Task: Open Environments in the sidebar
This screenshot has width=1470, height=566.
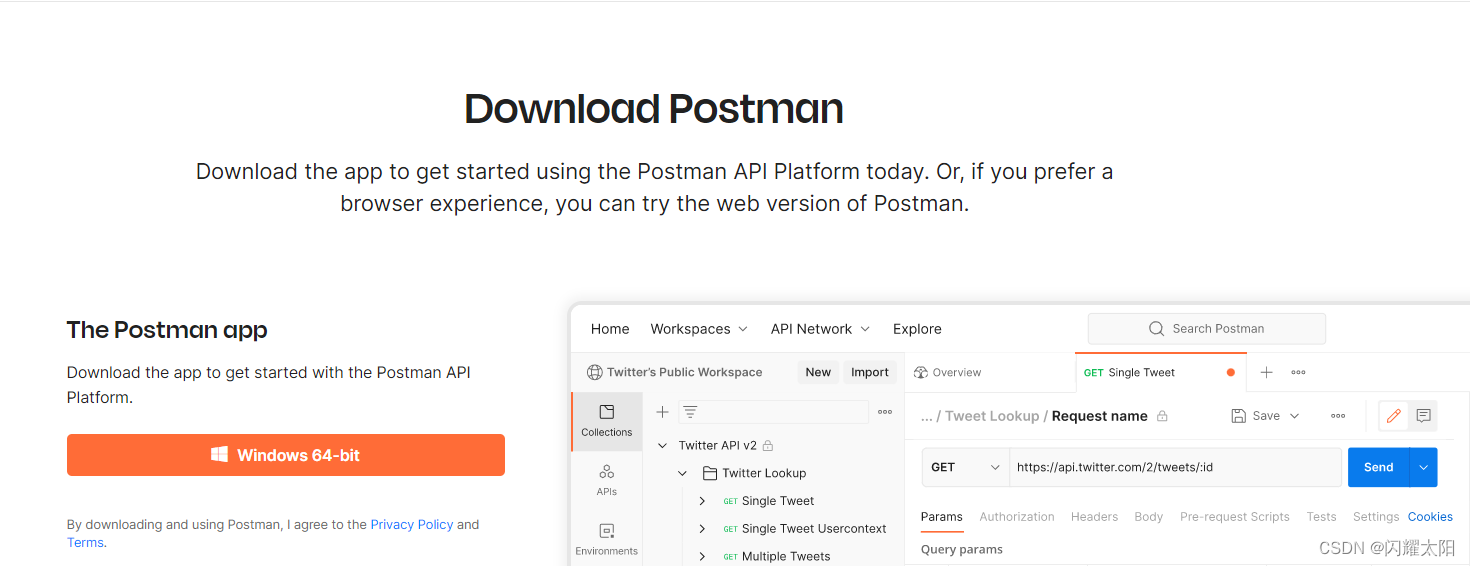Action: (607, 539)
